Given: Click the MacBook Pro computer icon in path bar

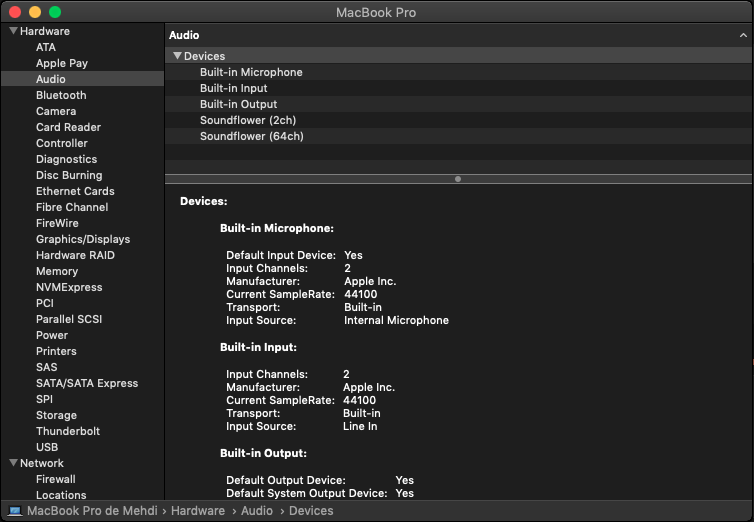Looking at the screenshot, I should [15, 510].
